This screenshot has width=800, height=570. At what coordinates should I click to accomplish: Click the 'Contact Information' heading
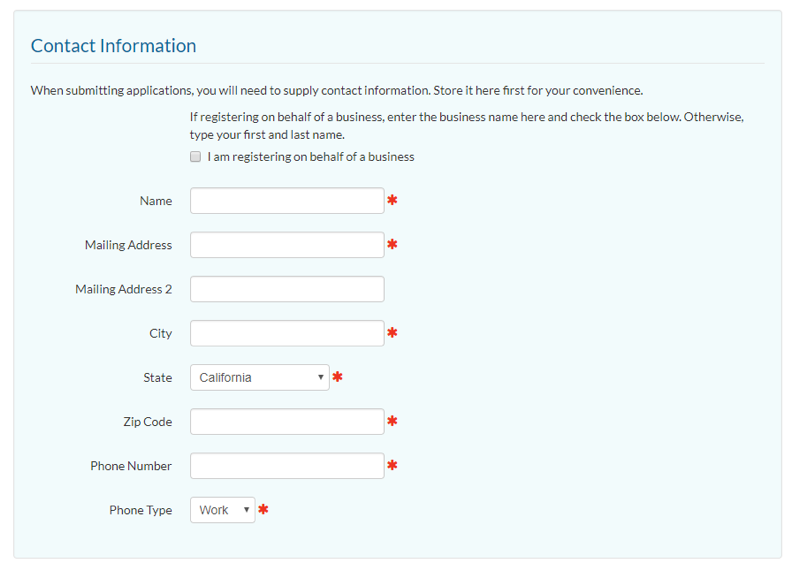click(113, 46)
